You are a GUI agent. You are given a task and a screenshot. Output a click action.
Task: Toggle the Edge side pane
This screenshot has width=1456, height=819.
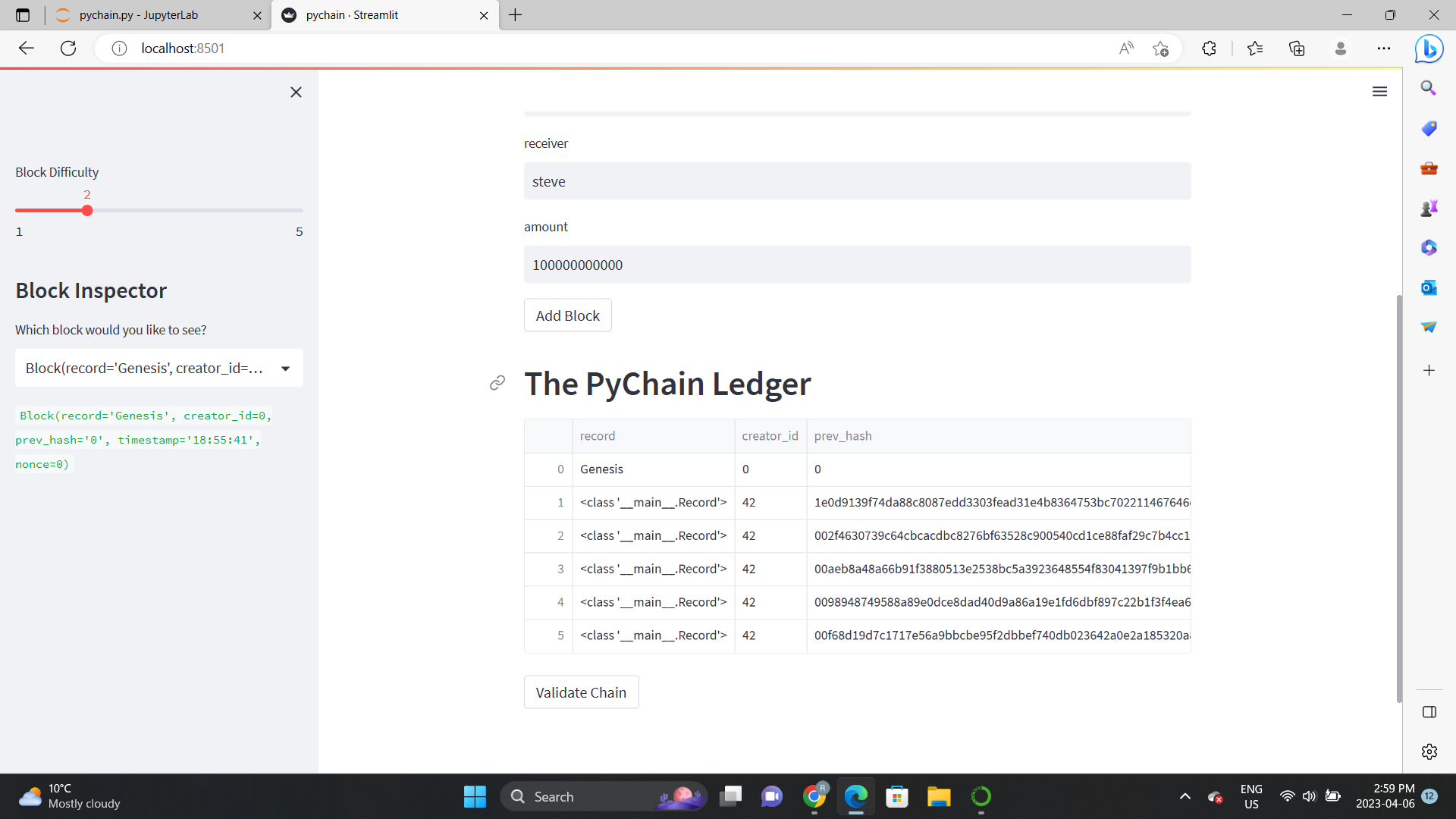[1429, 712]
